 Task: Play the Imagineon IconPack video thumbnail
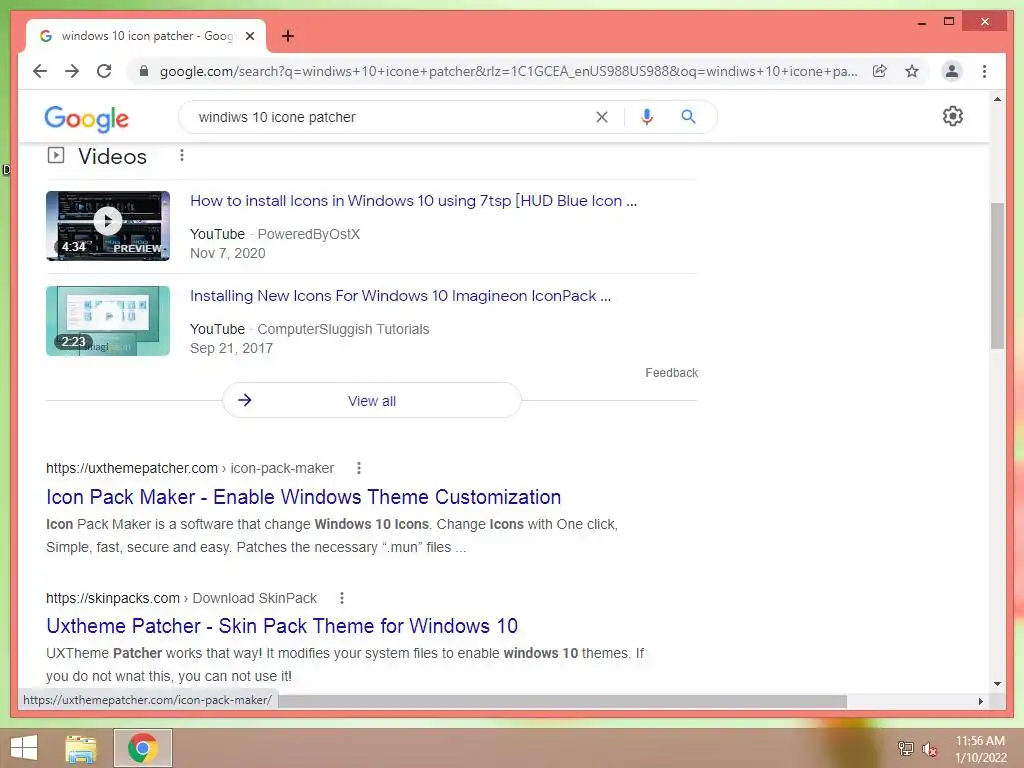pyautogui.click(x=108, y=321)
